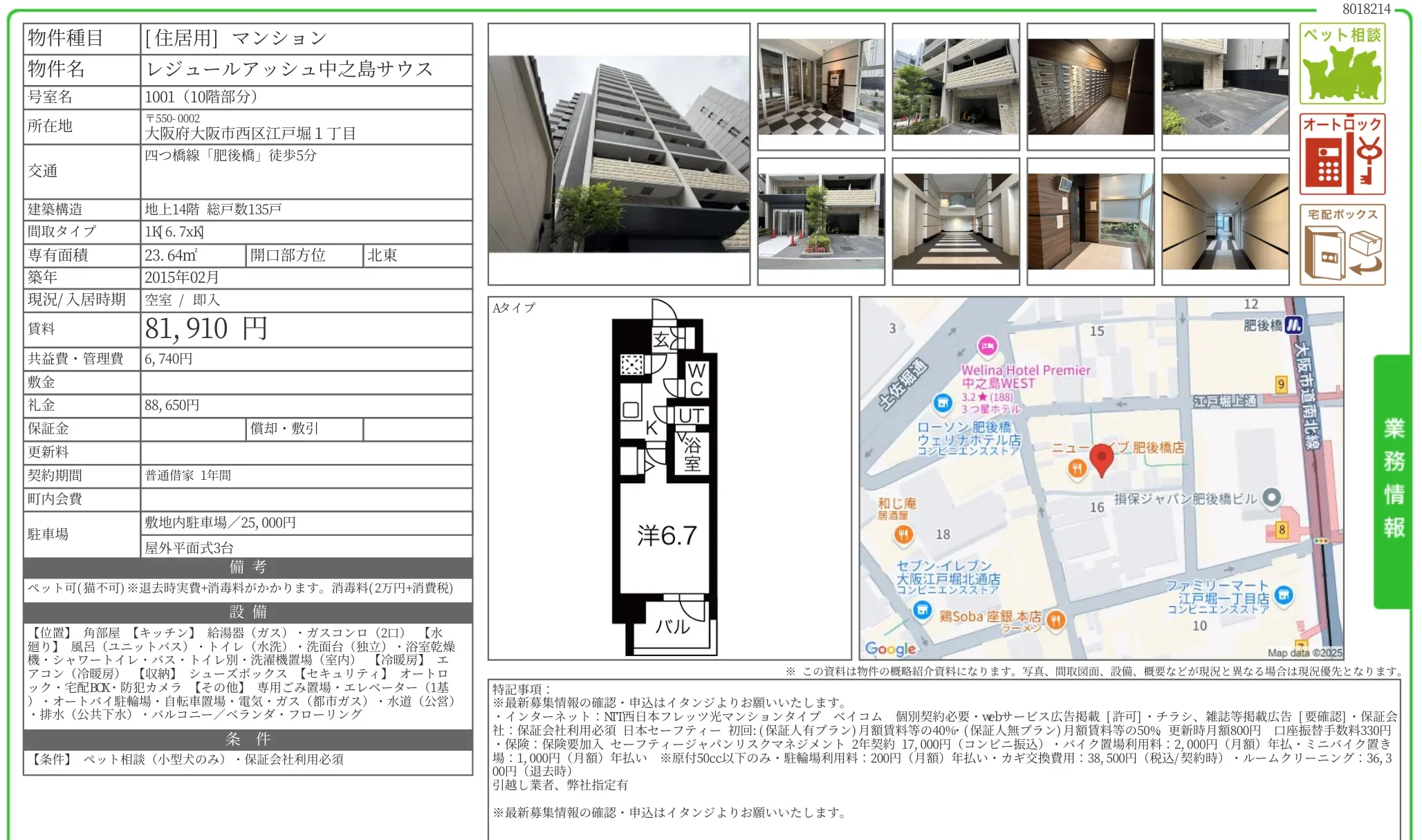Viewport: 1422px width, 840px height.
Task: Select the 北東 orientation value
Action: (x=382, y=256)
